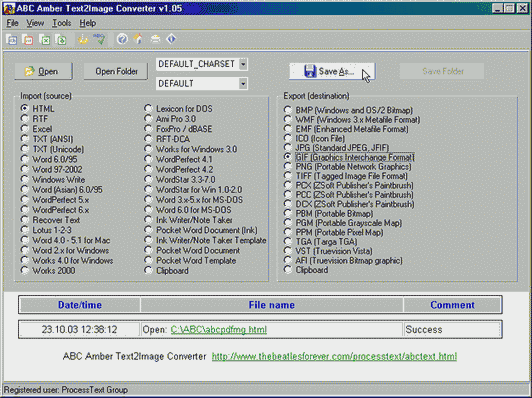Select WordStar 3.3-7.0 import option
Screen dimensions: 532x398
pyautogui.click(x=179, y=179)
